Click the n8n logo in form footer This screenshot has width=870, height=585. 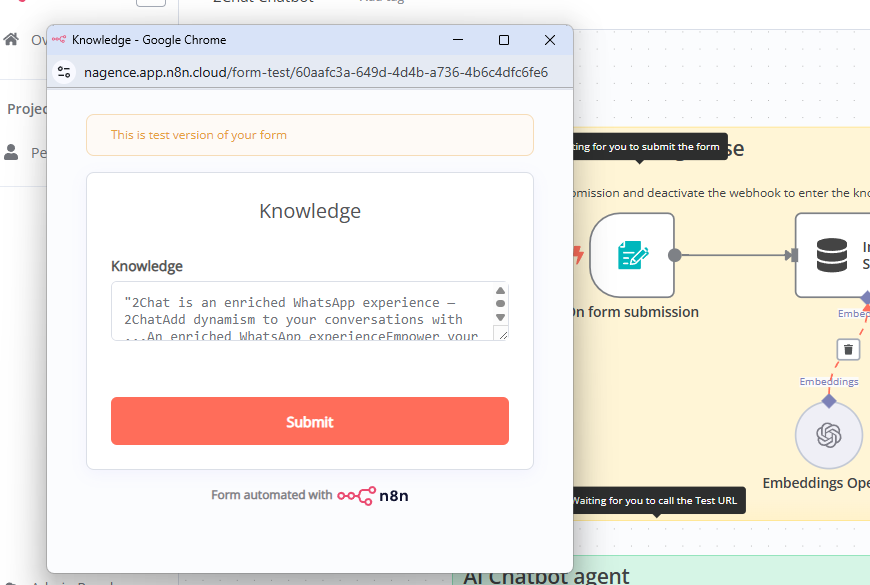click(372, 495)
